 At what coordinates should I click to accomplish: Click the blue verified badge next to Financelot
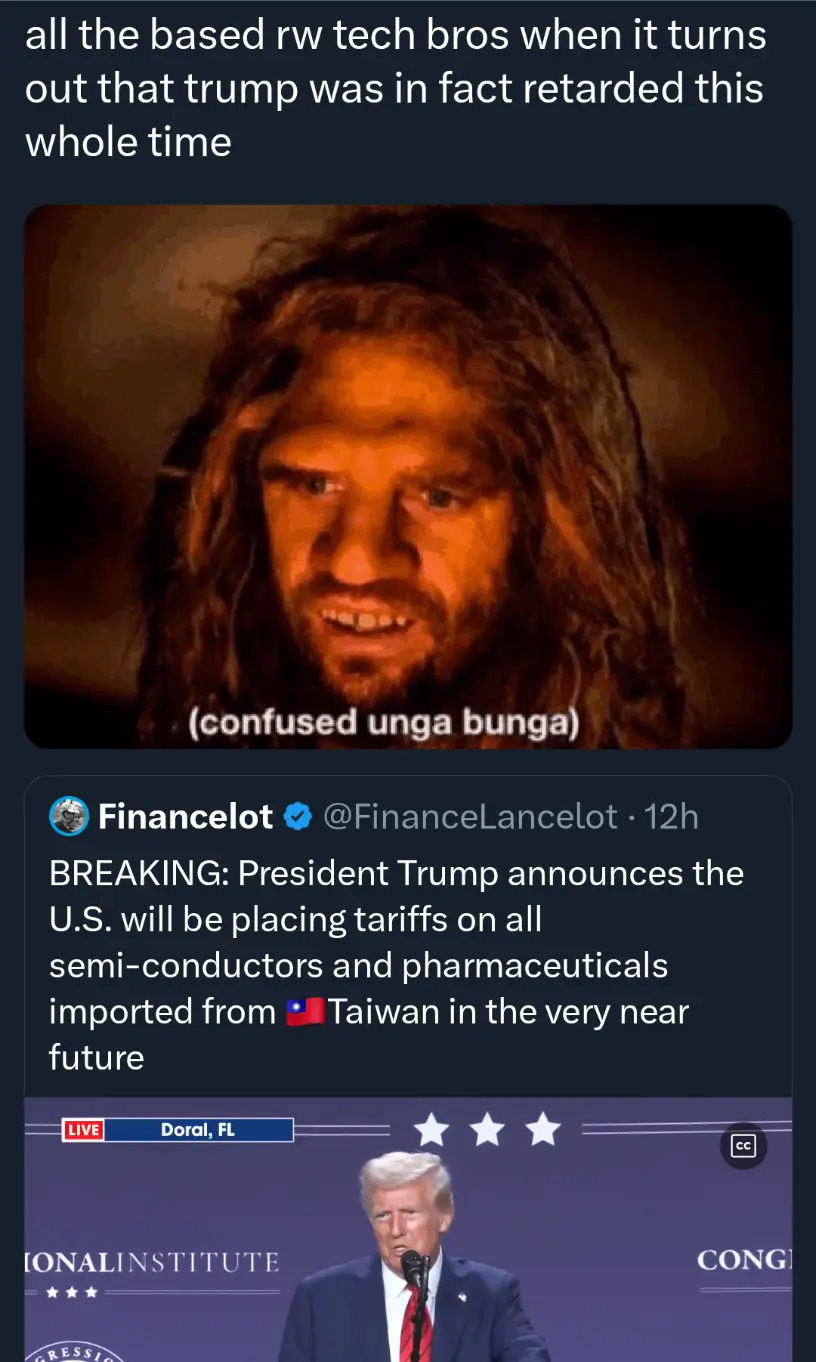coord(297,817)
